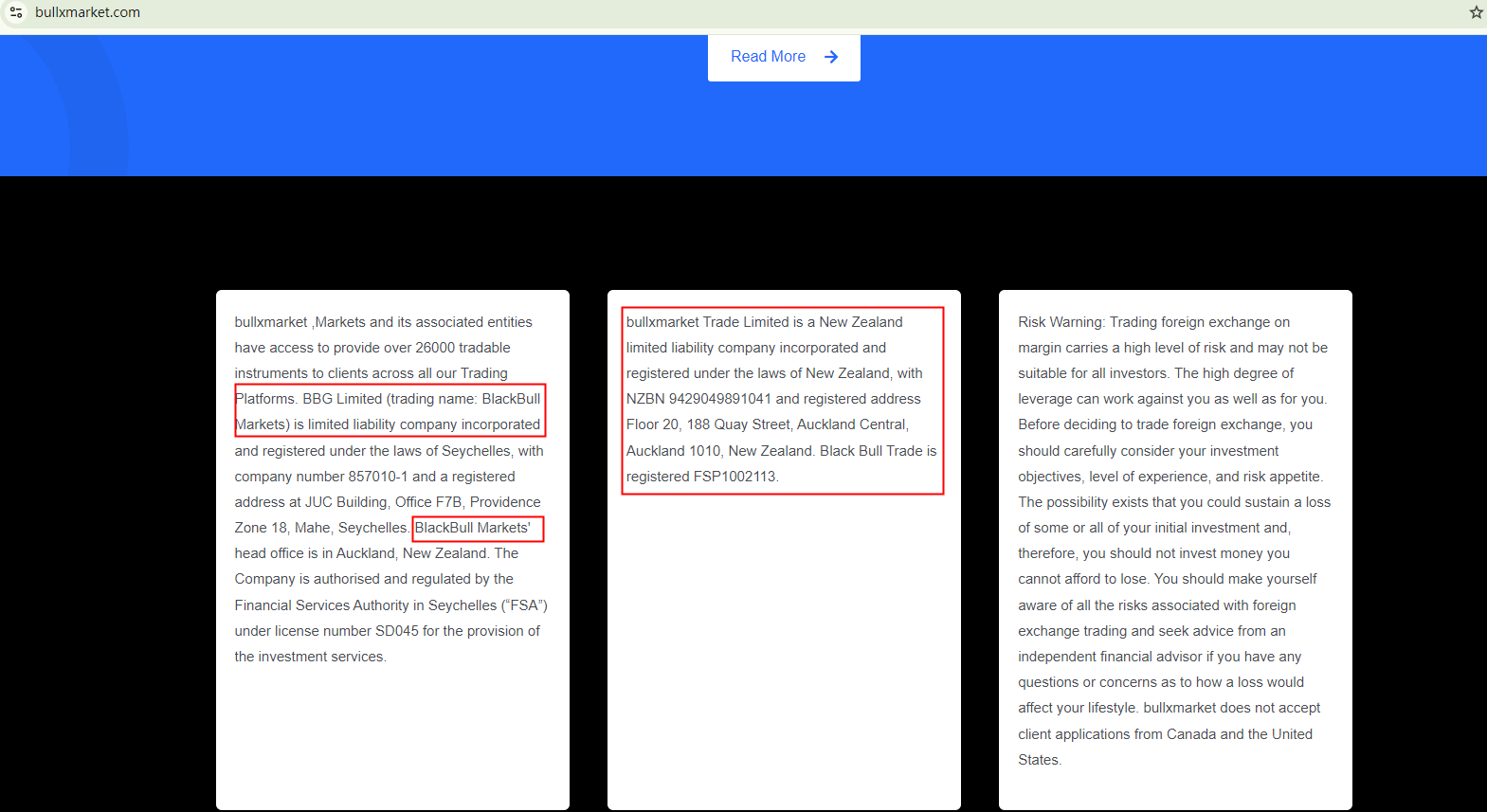Click "Auckland 1010, New Zealand." text
Image resolution: width=1487 pixels, height=812 pixels.
coord(720,451)
